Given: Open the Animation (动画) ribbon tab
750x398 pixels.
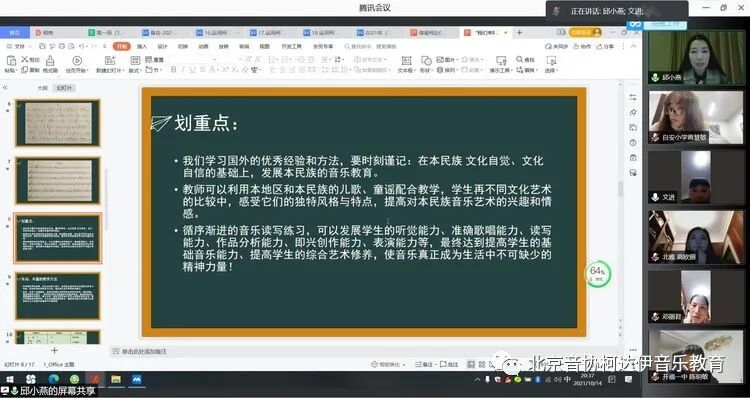Looking at the screenshot, I should [x=203, y=46].
